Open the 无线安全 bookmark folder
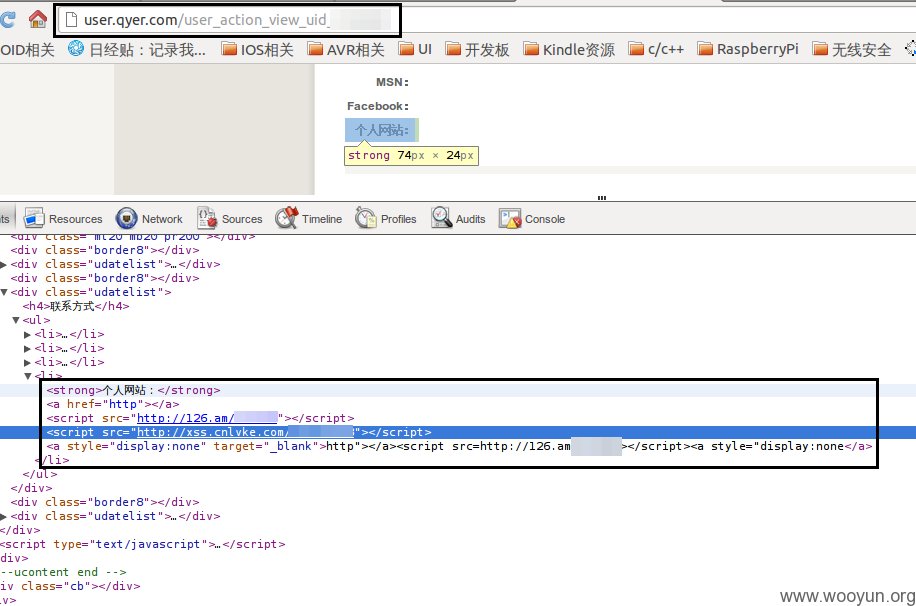 pyautogui.click(x=852, y=50)
